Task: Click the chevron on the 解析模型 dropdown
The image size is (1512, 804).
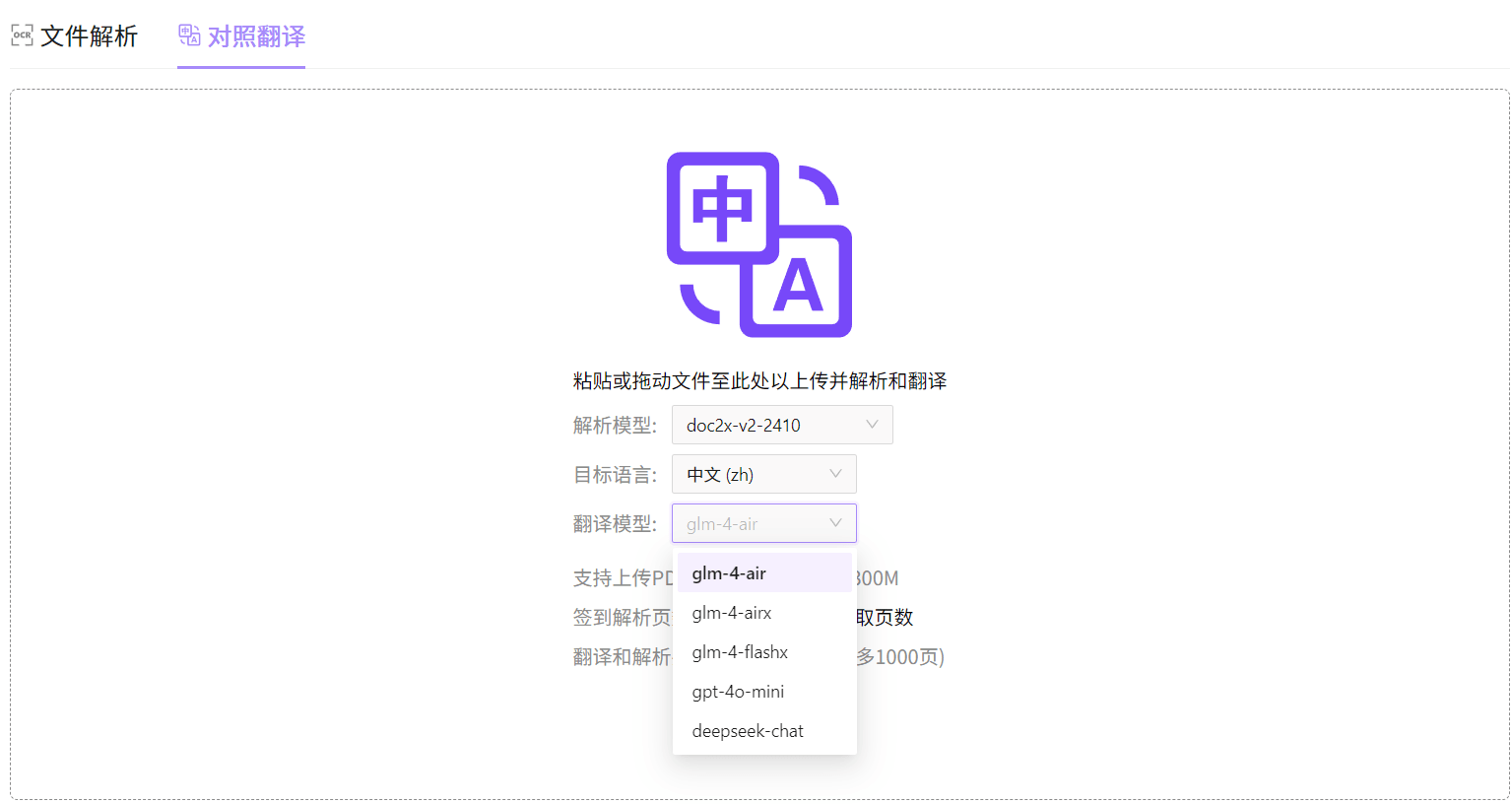Action: (x=872, y=425)
